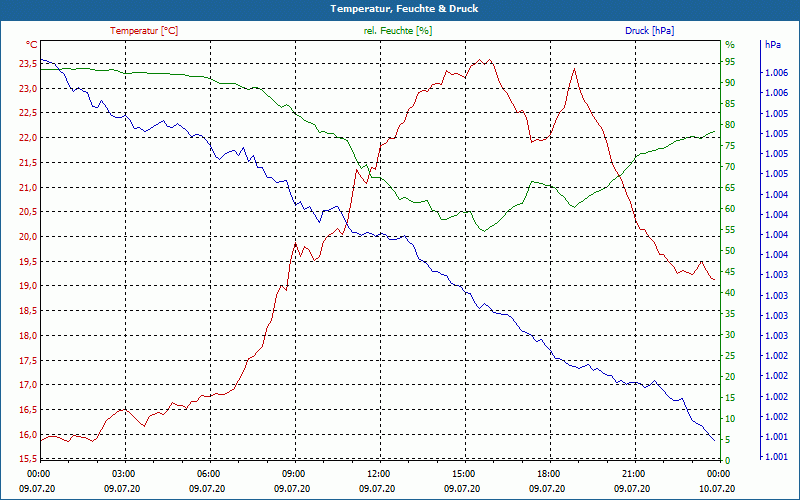Click the 50 humidity axis tick label
800x500 pixels.
(730, 251)
